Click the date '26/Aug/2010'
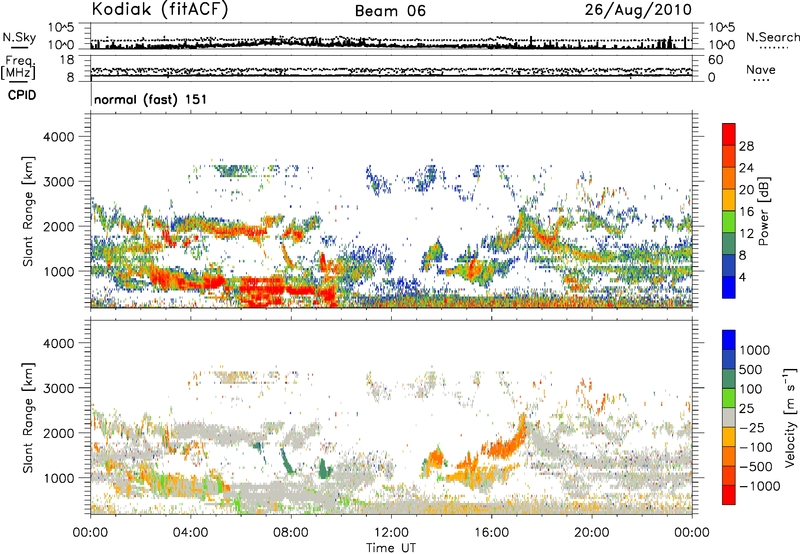800x554 pixels. pyautogui.click(x=638, y=10)
